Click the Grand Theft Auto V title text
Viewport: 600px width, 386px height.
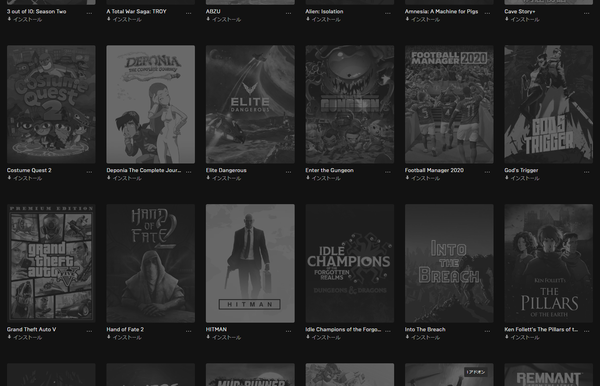(x=31, y=329)
